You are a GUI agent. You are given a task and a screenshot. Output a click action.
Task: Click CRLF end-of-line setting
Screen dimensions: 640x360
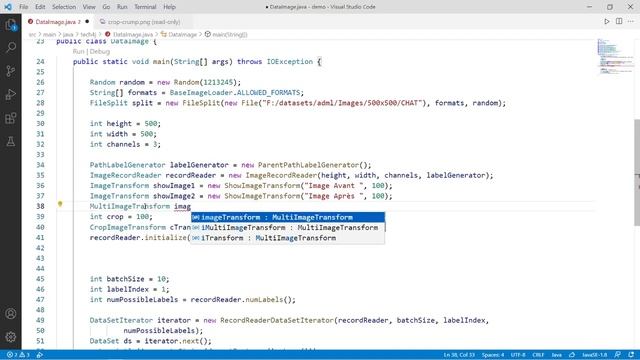[x=538, y=355]
